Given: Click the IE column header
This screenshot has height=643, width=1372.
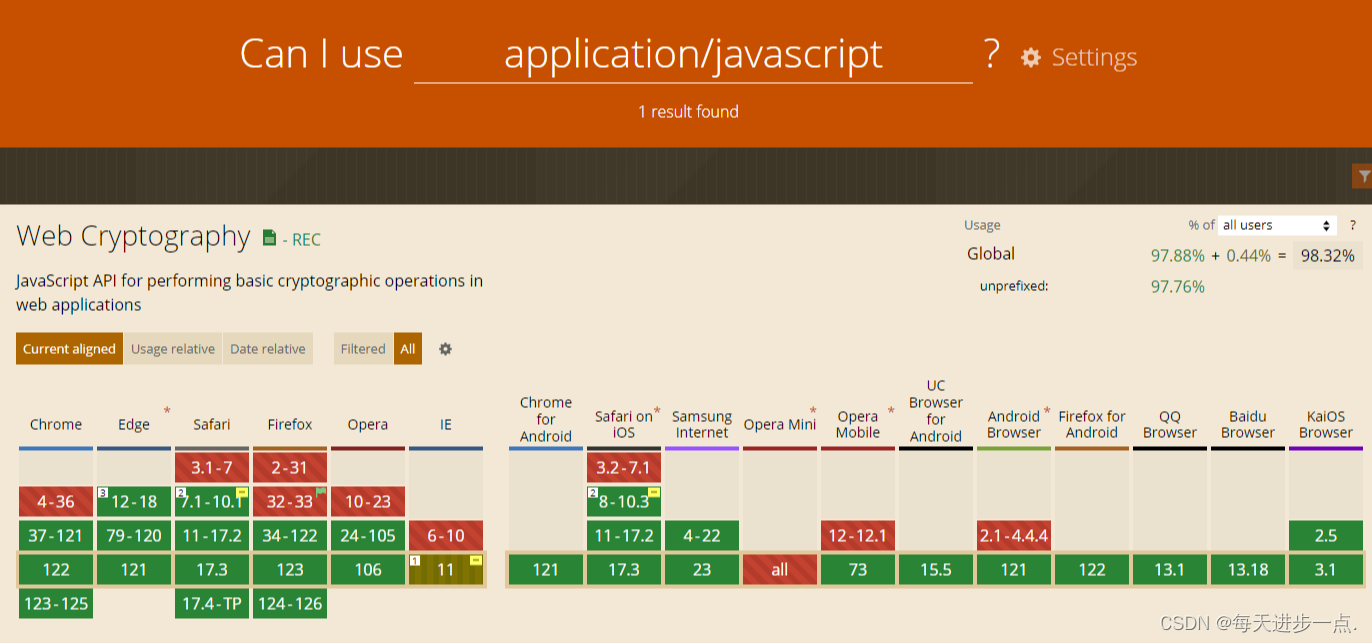Looking at the screenshot, I should [446, 424].
